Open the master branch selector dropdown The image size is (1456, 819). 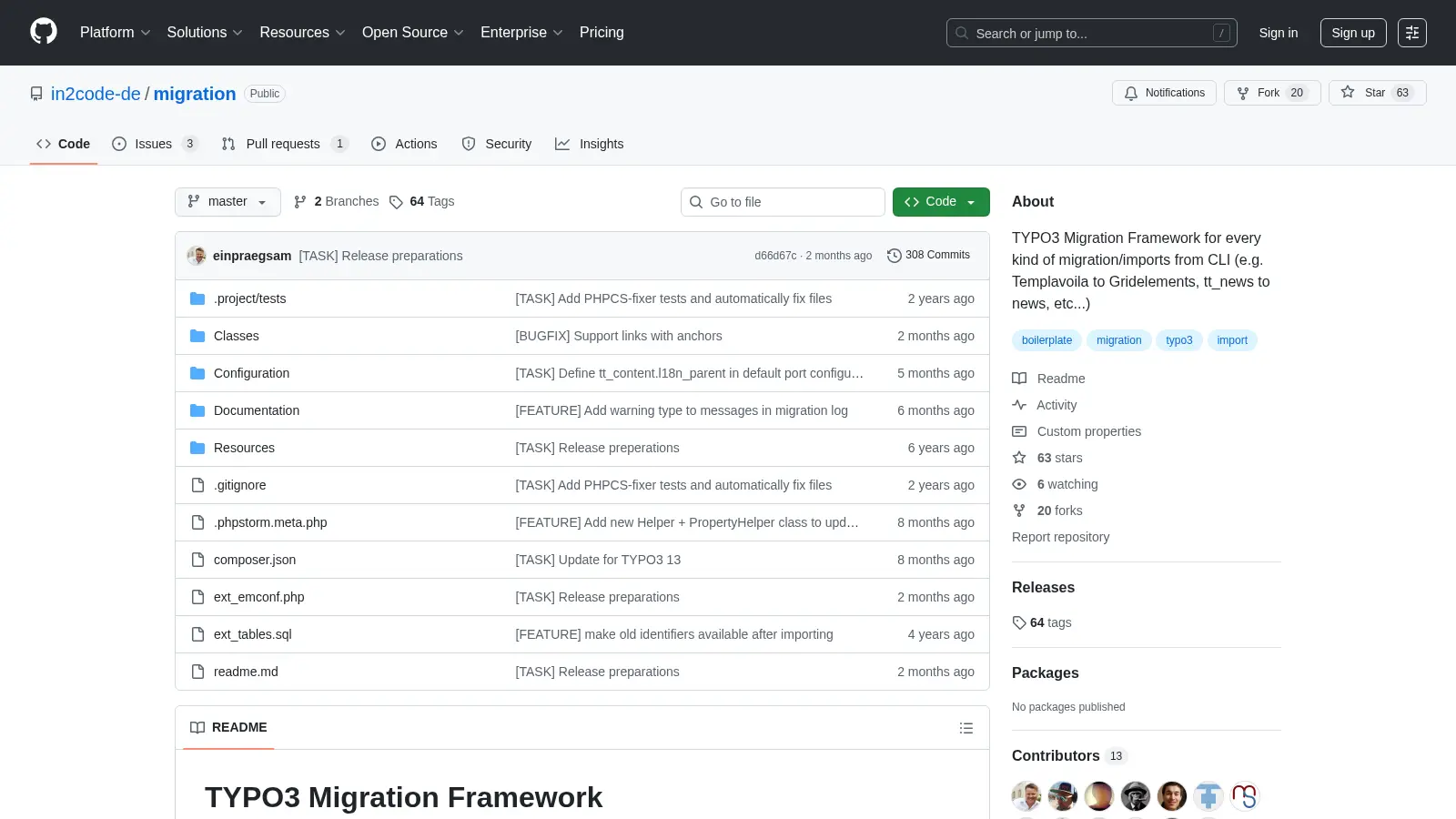(x=227, y=202)
